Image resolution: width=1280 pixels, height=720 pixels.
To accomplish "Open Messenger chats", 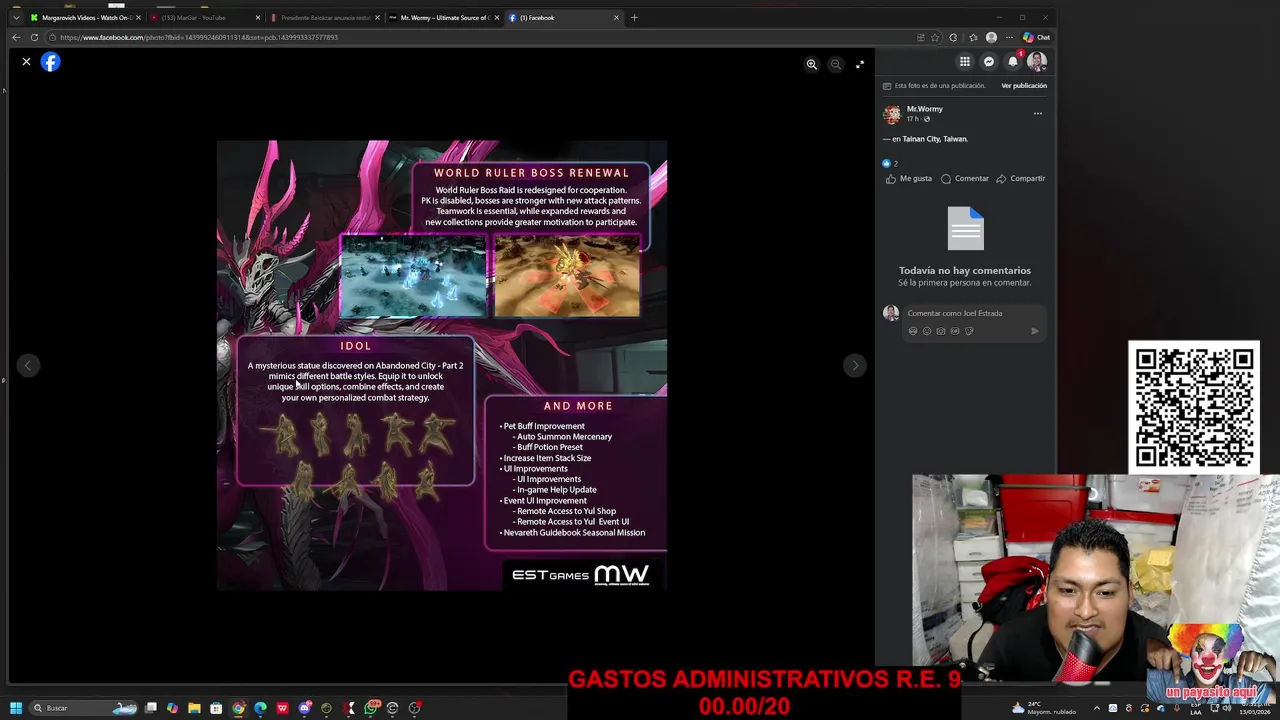I will (989, 62).
